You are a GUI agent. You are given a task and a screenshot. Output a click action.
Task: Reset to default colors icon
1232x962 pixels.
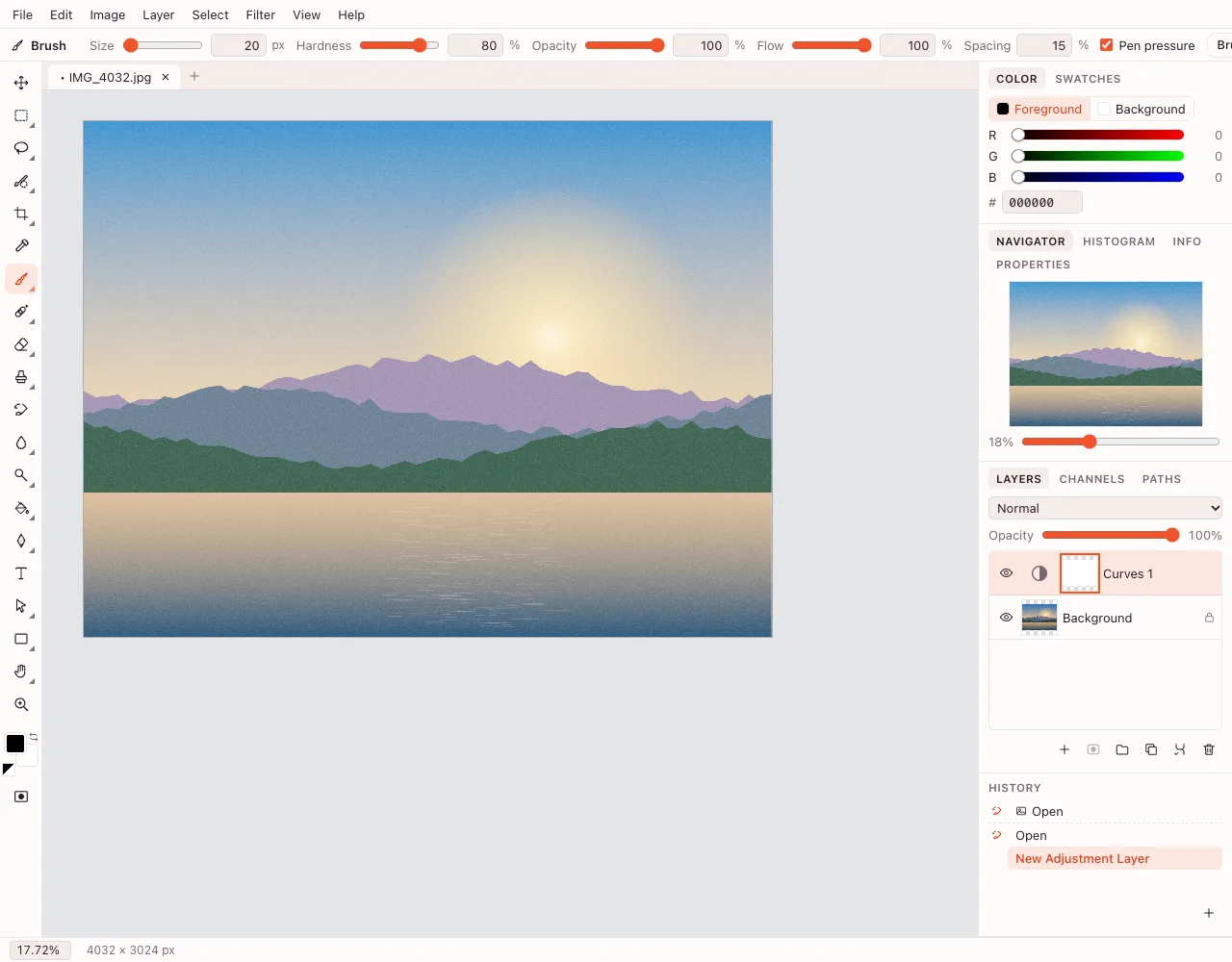click(x=8, y=770)
